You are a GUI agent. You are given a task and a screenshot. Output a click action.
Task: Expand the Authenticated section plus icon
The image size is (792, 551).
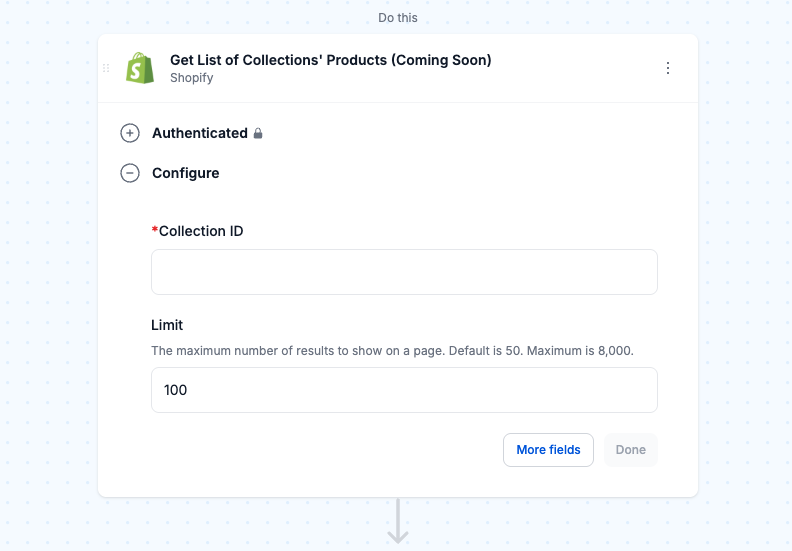130,133
